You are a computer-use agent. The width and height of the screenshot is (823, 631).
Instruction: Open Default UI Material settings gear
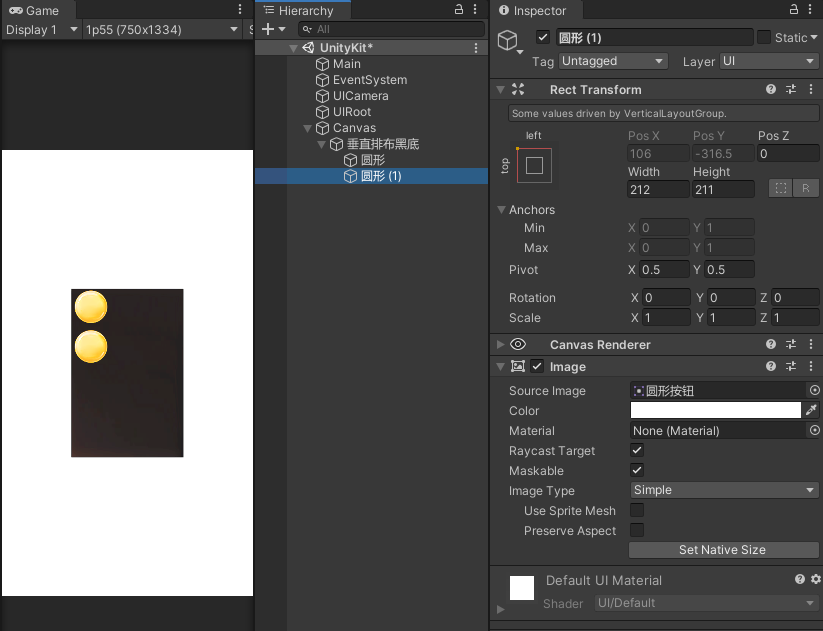click(x=816, y=579)
